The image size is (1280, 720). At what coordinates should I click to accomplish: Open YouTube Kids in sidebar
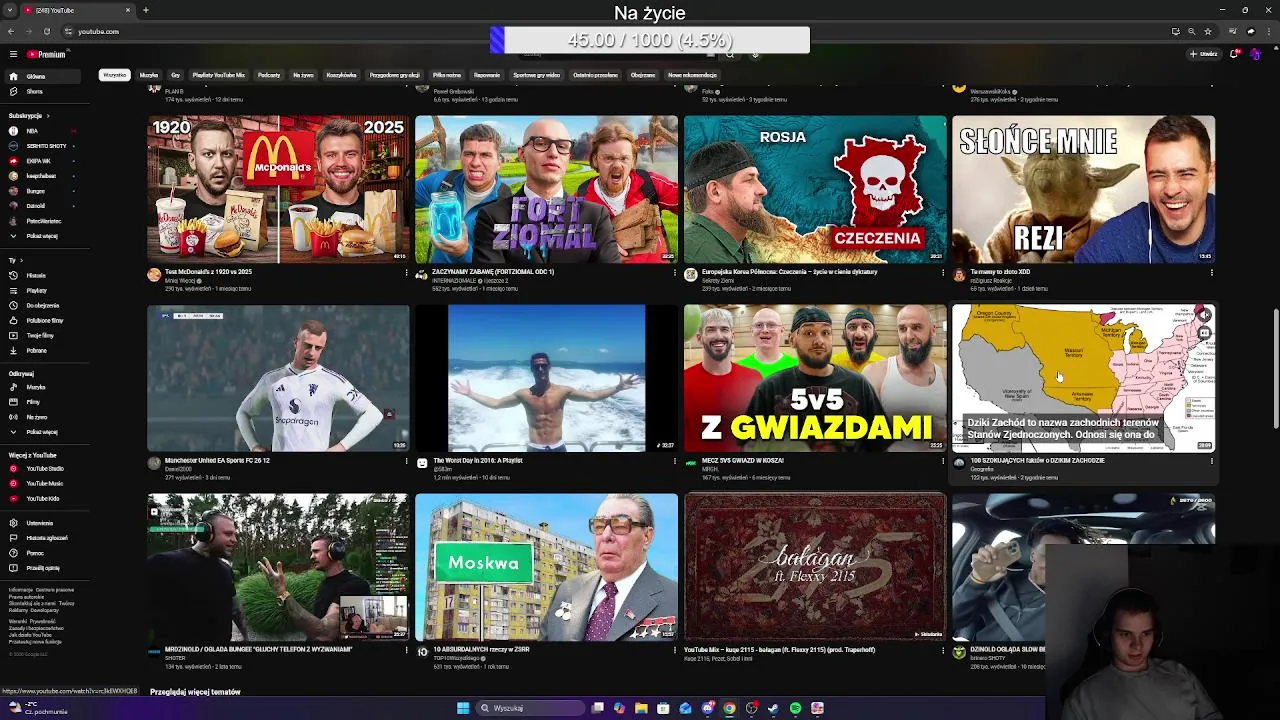42,498
